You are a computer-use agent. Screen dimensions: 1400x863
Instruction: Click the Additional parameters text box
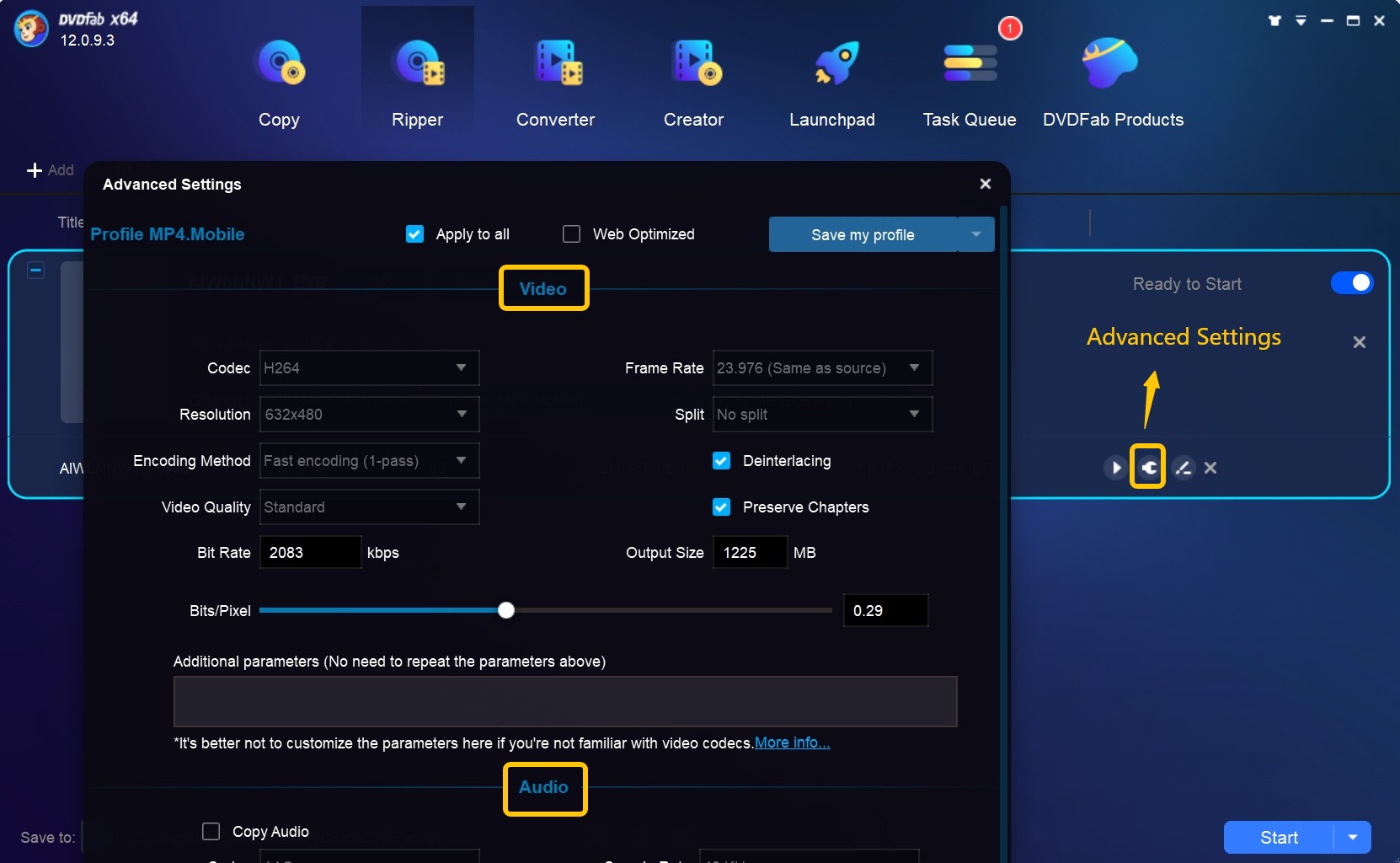coord(565,701)
